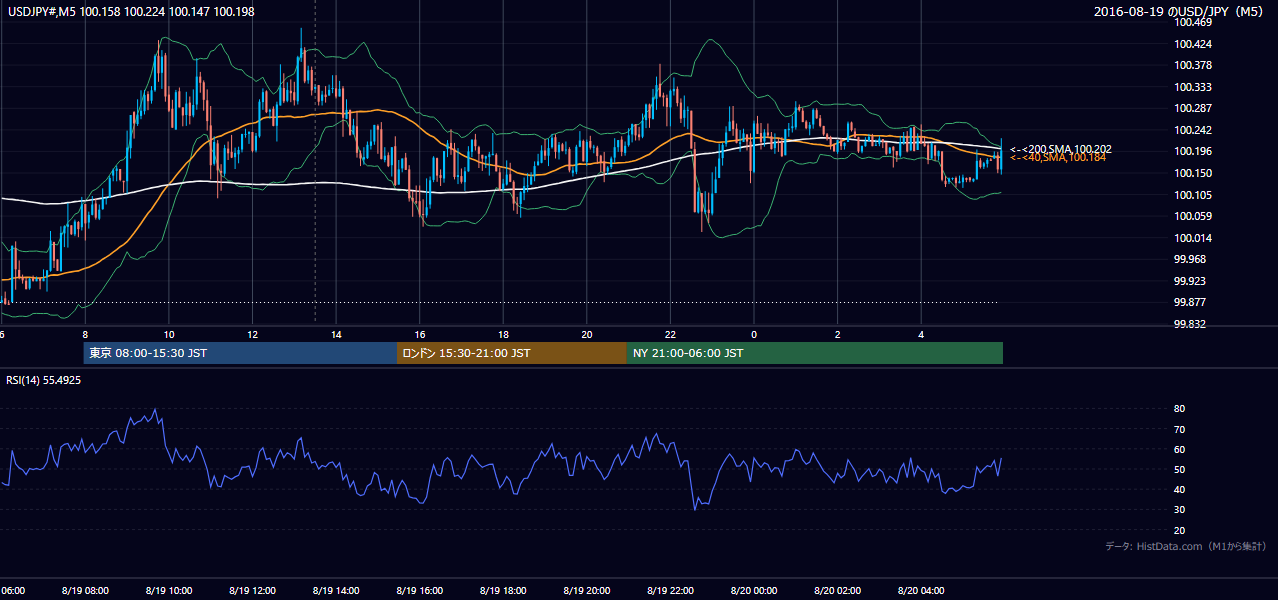The width and height of the screenshot is (1278, 600).
Task: Click the RSI(14) 55.4925 indicator label
Action: [44, 380]
